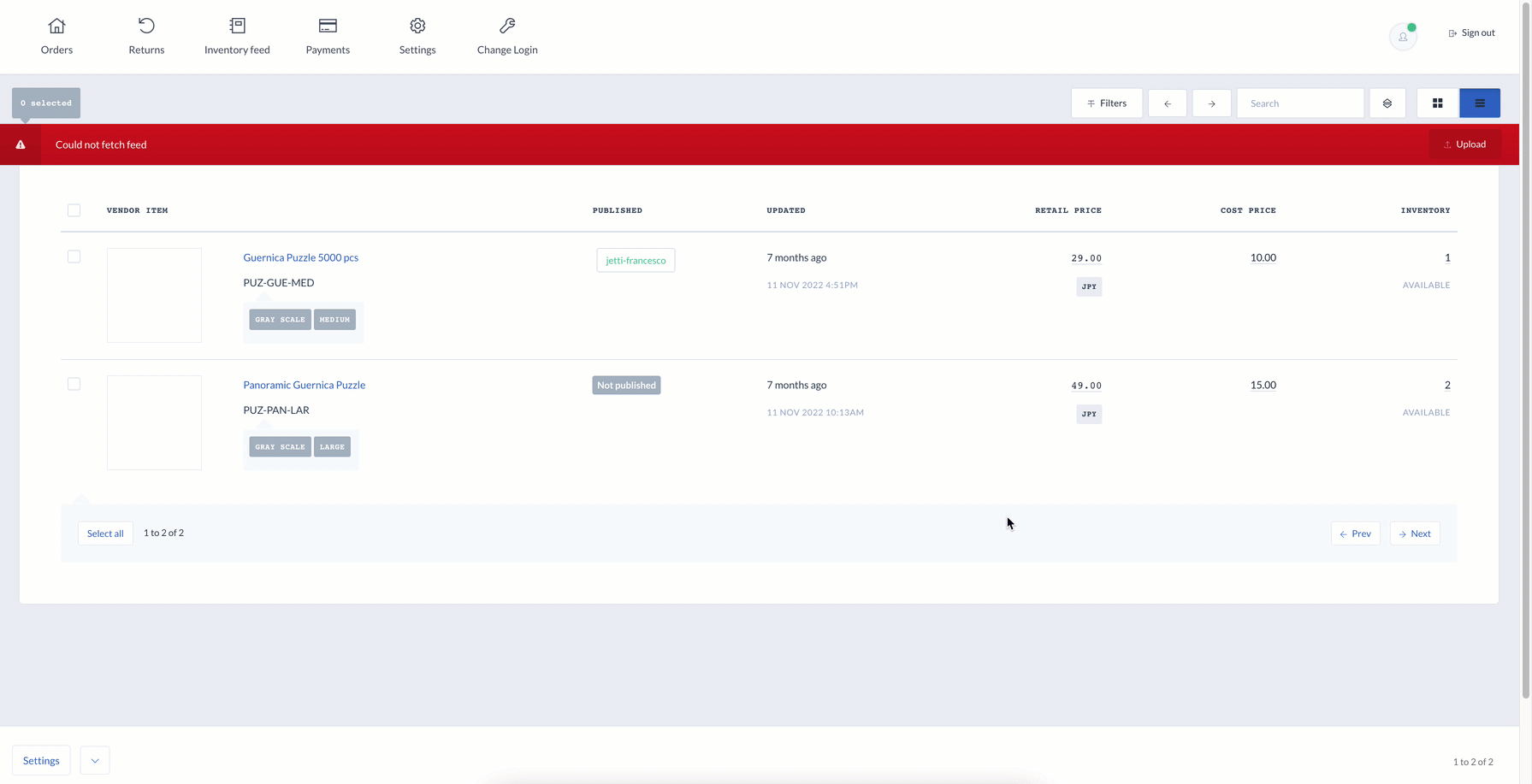This screenshot has height=784, width=1532.
Task: Click the warning icon in error banner
Action: 21,144
